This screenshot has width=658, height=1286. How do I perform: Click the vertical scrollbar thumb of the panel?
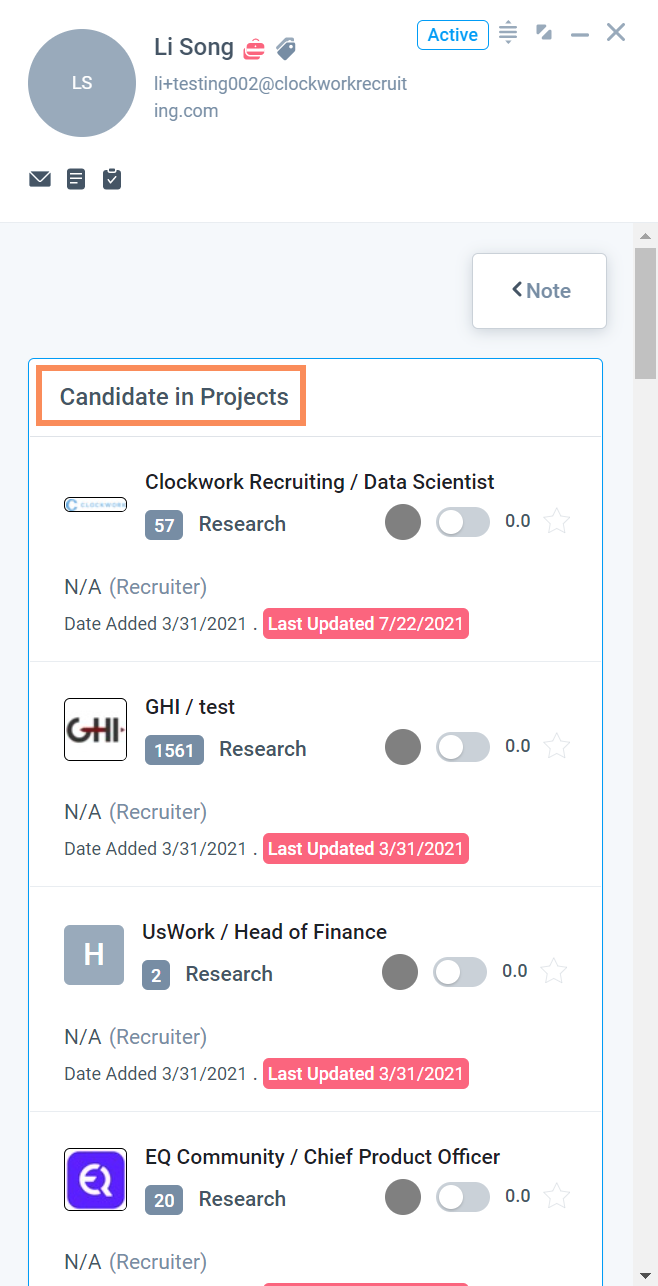(x=645, y=313)
